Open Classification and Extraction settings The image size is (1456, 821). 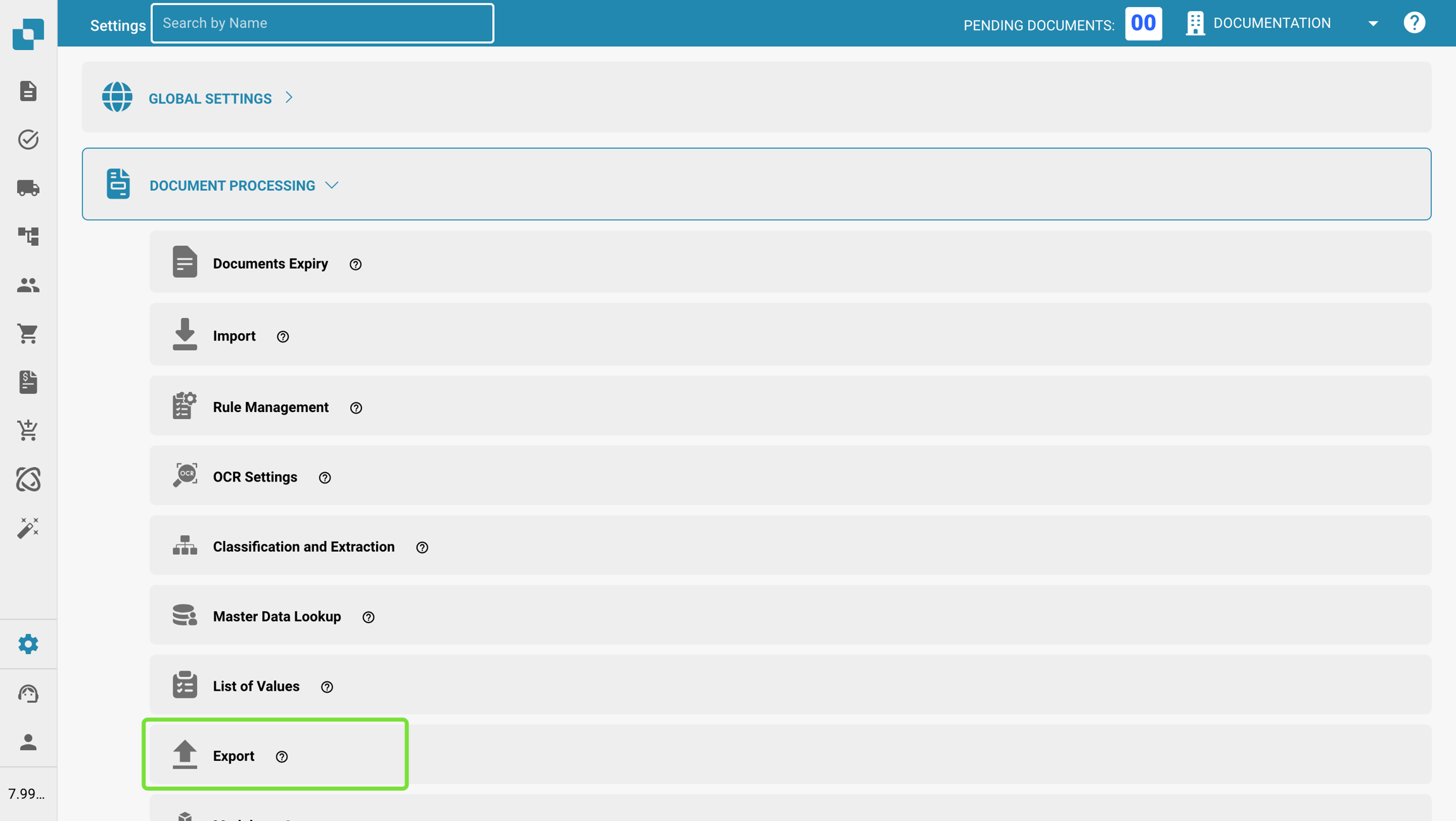point(303,547)
